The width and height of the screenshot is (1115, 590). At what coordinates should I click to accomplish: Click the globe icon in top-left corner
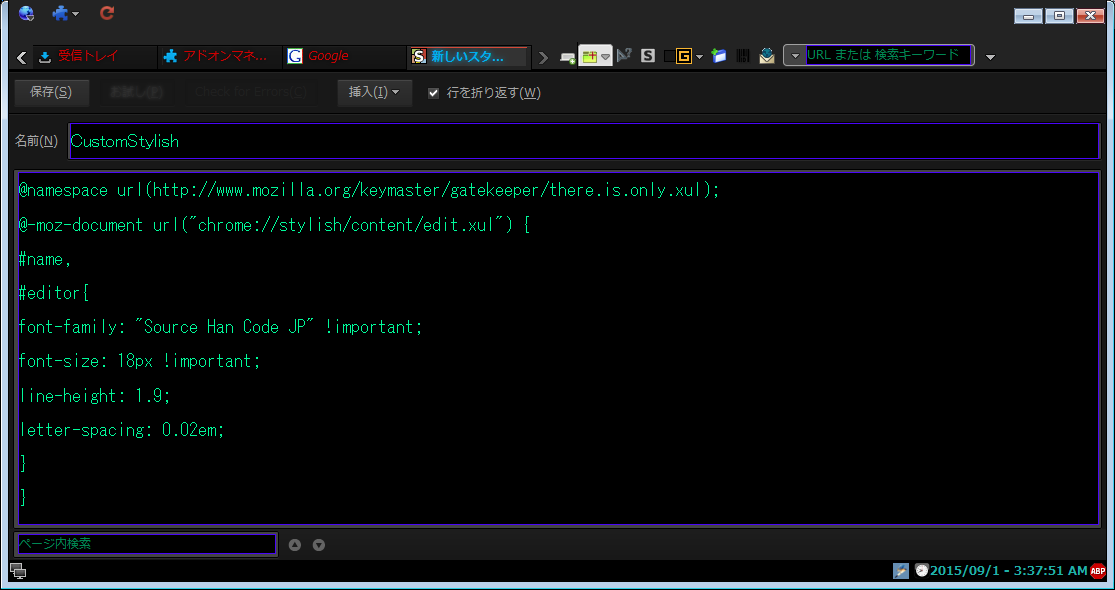pyautogui.click(x=26, y=13)
